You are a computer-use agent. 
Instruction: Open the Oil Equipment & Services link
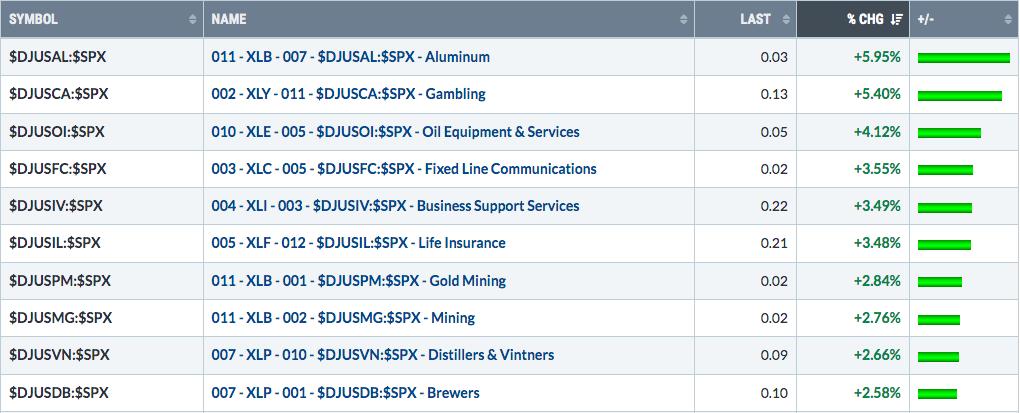click(396, 131)
